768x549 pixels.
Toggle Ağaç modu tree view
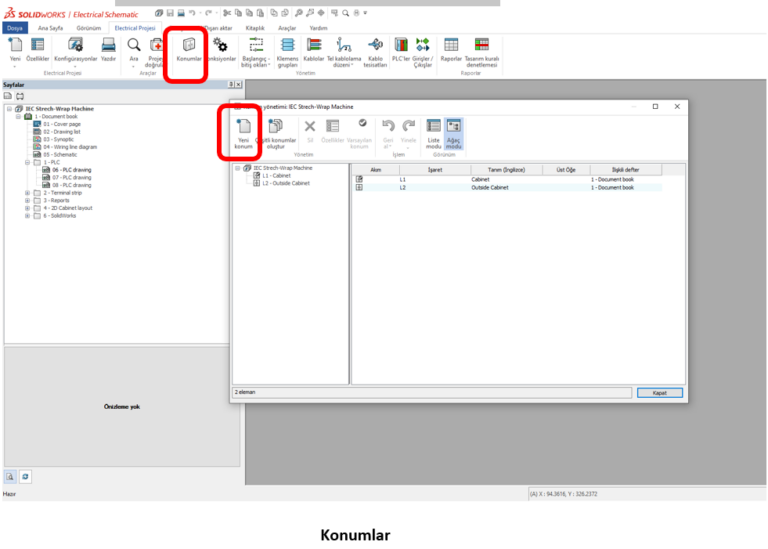pos(453,132)
